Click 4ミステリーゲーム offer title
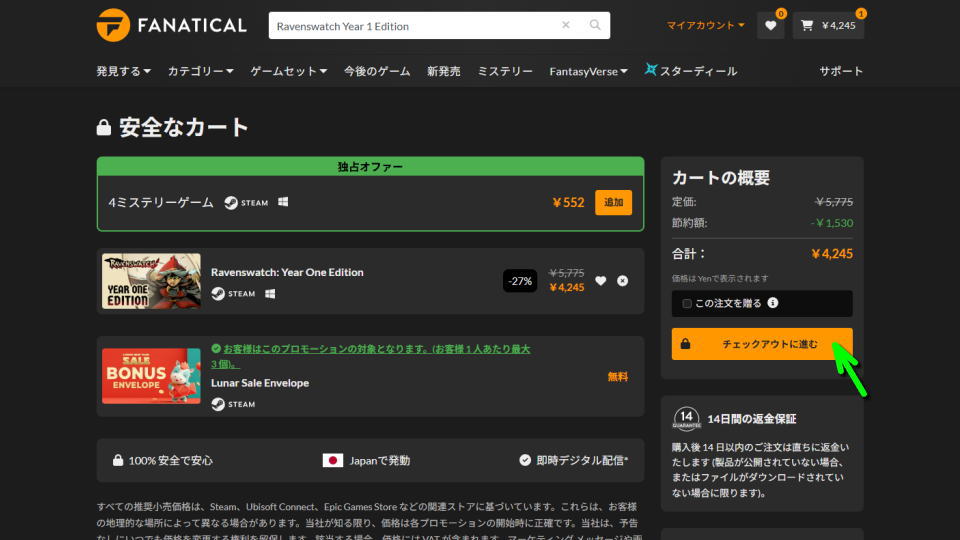The image size is (960, 540). click(x=160, y=203)
